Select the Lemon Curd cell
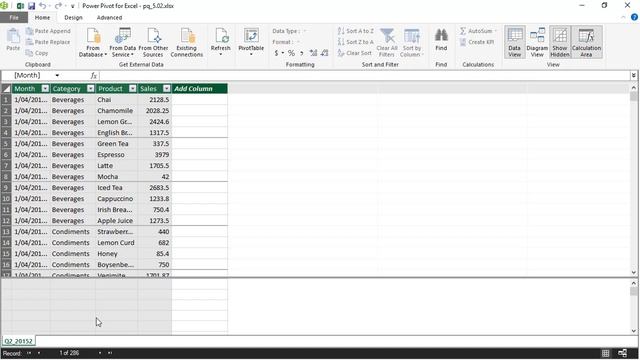Screen dimensions: 640x360 click(116, 242)
